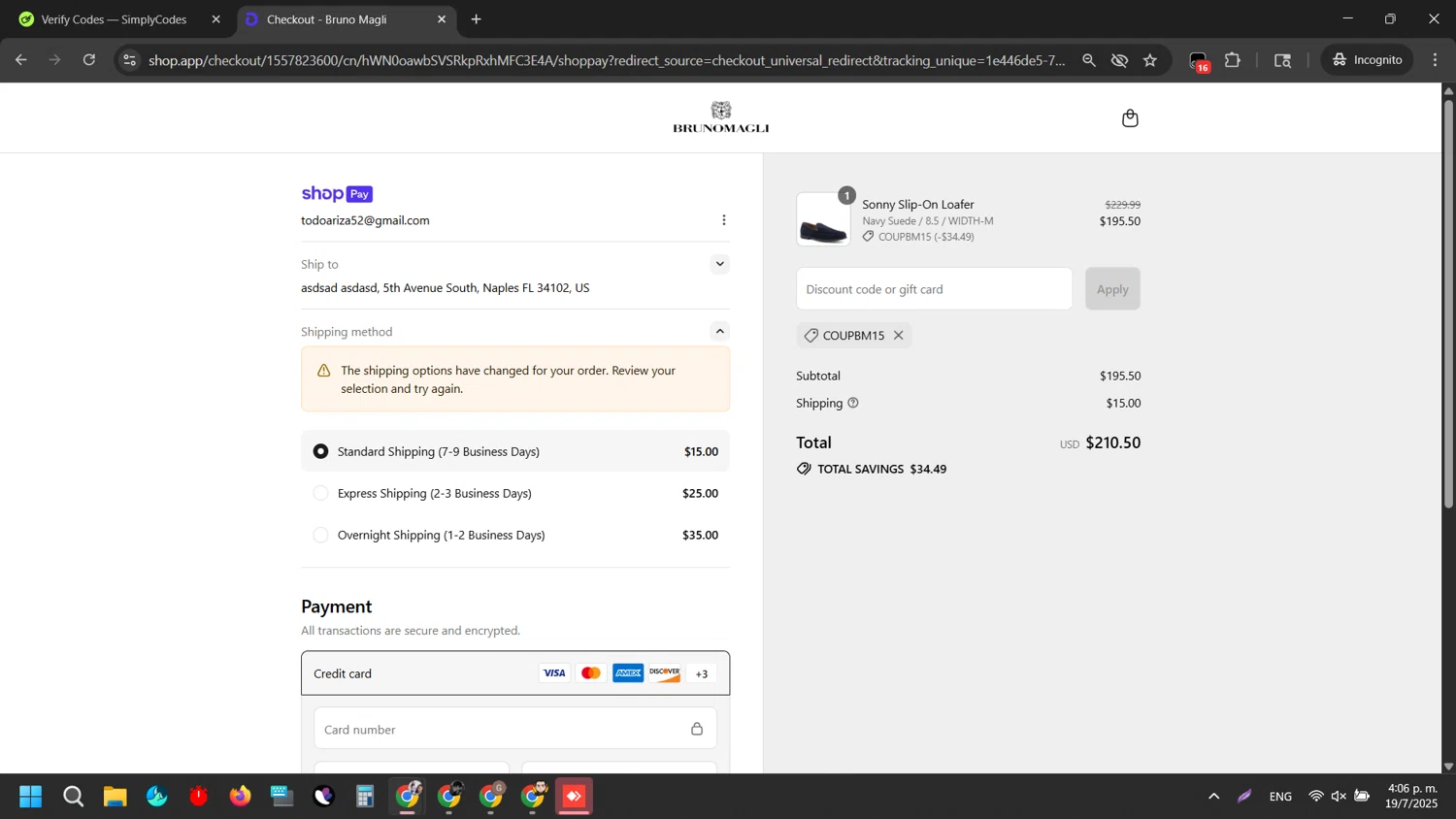Click the Total $210.50 amount
This screenshot has height=819, width=1456.
tap(1112, 442)
